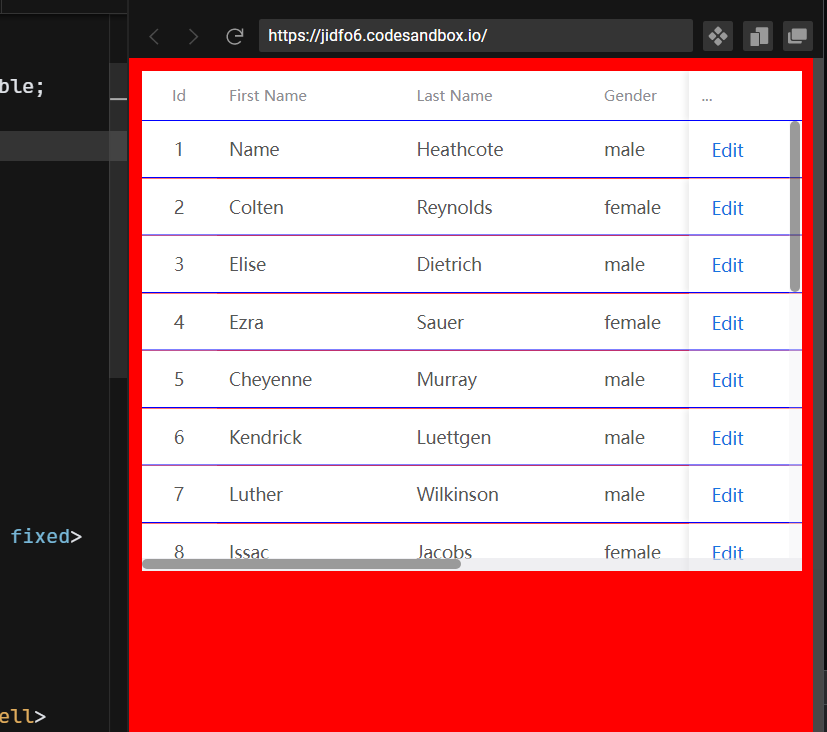Click the 'fixed>' text in code editor
827x732 pixels.
(x=46, y=537)
